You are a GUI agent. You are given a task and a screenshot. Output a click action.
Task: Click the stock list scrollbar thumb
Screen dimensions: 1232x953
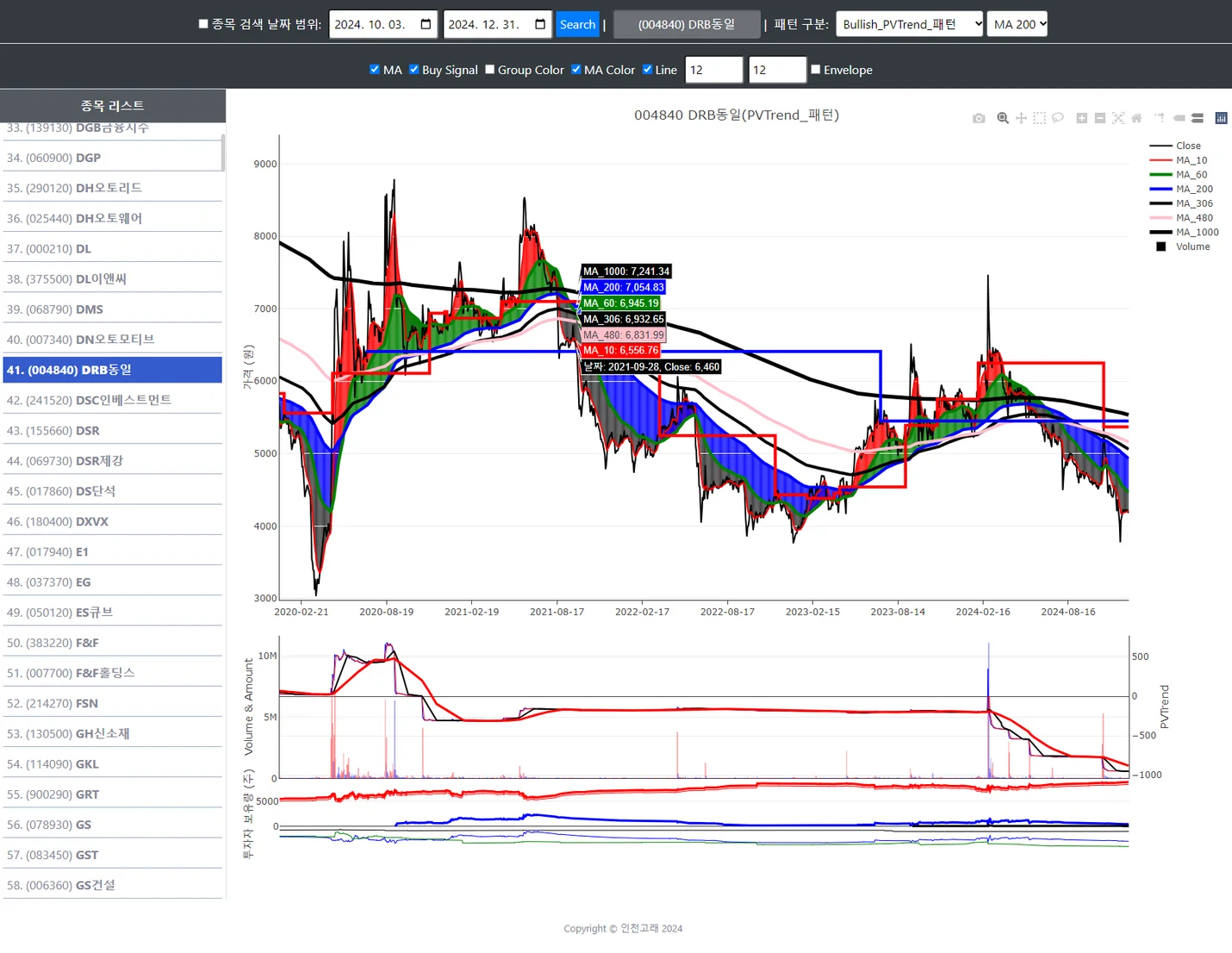[223, 152]
